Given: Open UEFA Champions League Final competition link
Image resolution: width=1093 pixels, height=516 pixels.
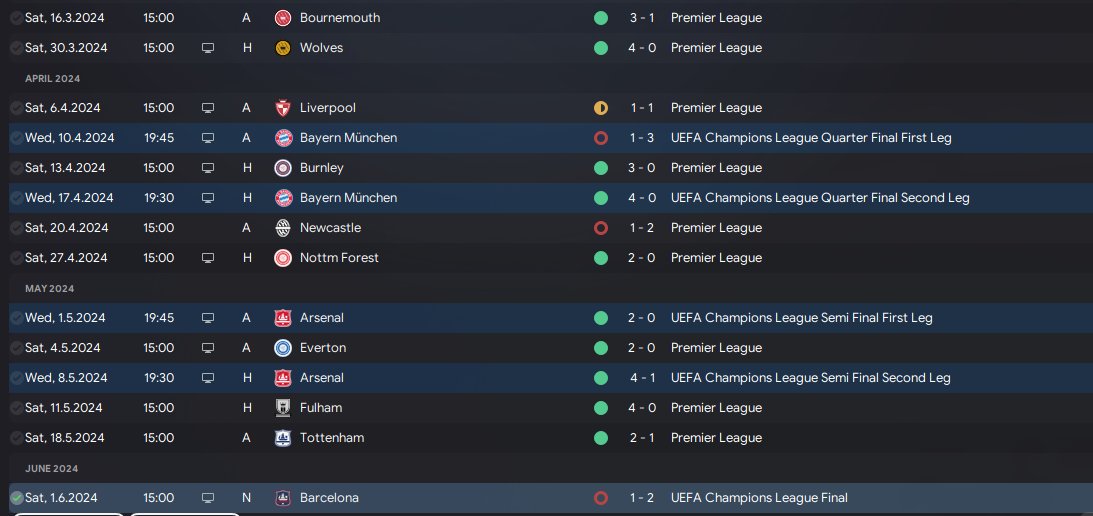Looking at the screenshot, I should [x=759, y=498].
